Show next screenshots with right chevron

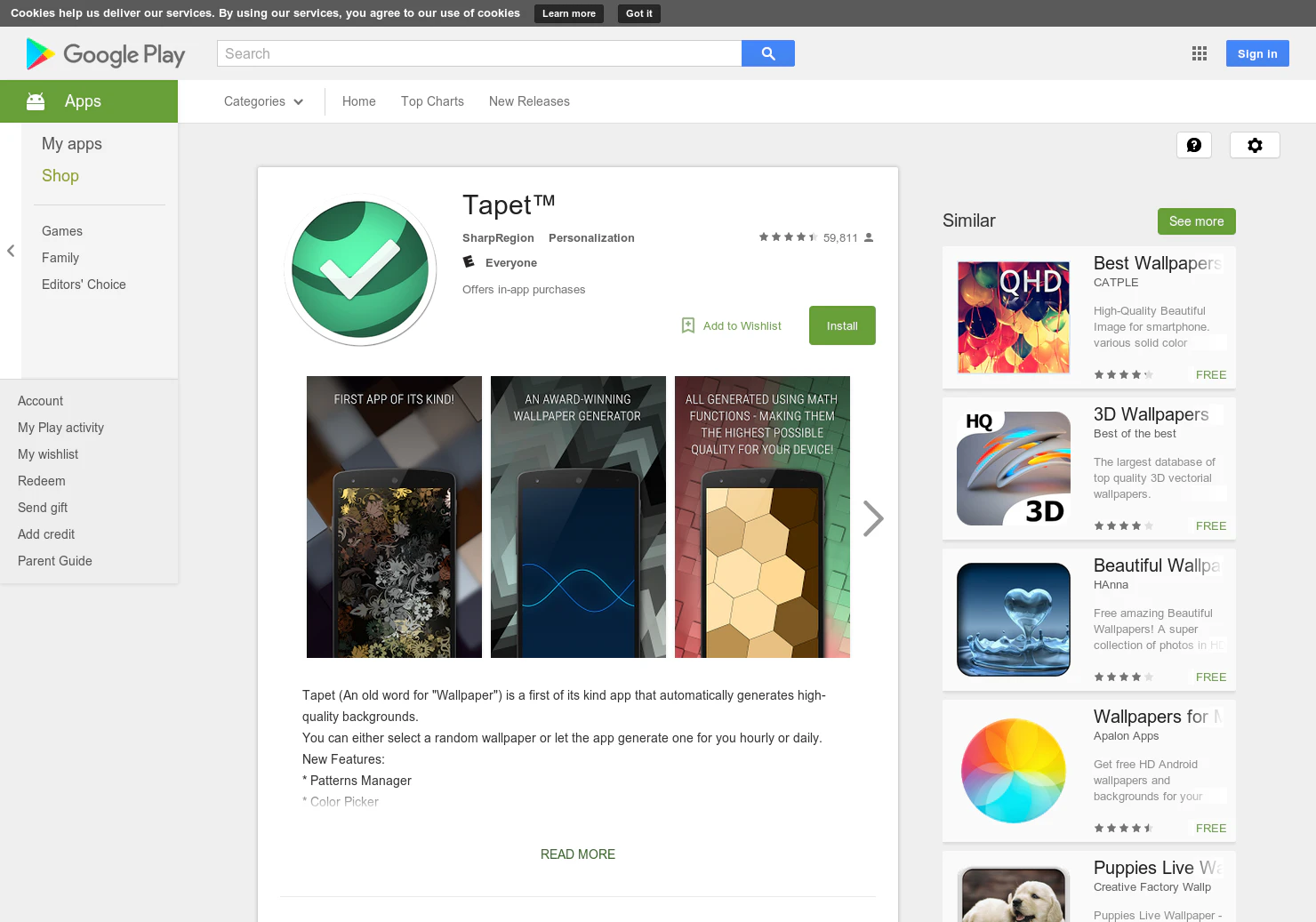[873, 518]
